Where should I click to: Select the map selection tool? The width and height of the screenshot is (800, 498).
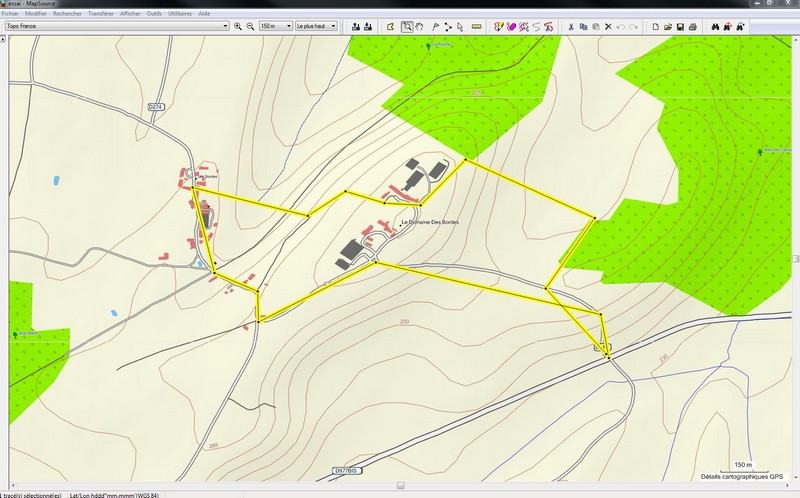[391, 26]
